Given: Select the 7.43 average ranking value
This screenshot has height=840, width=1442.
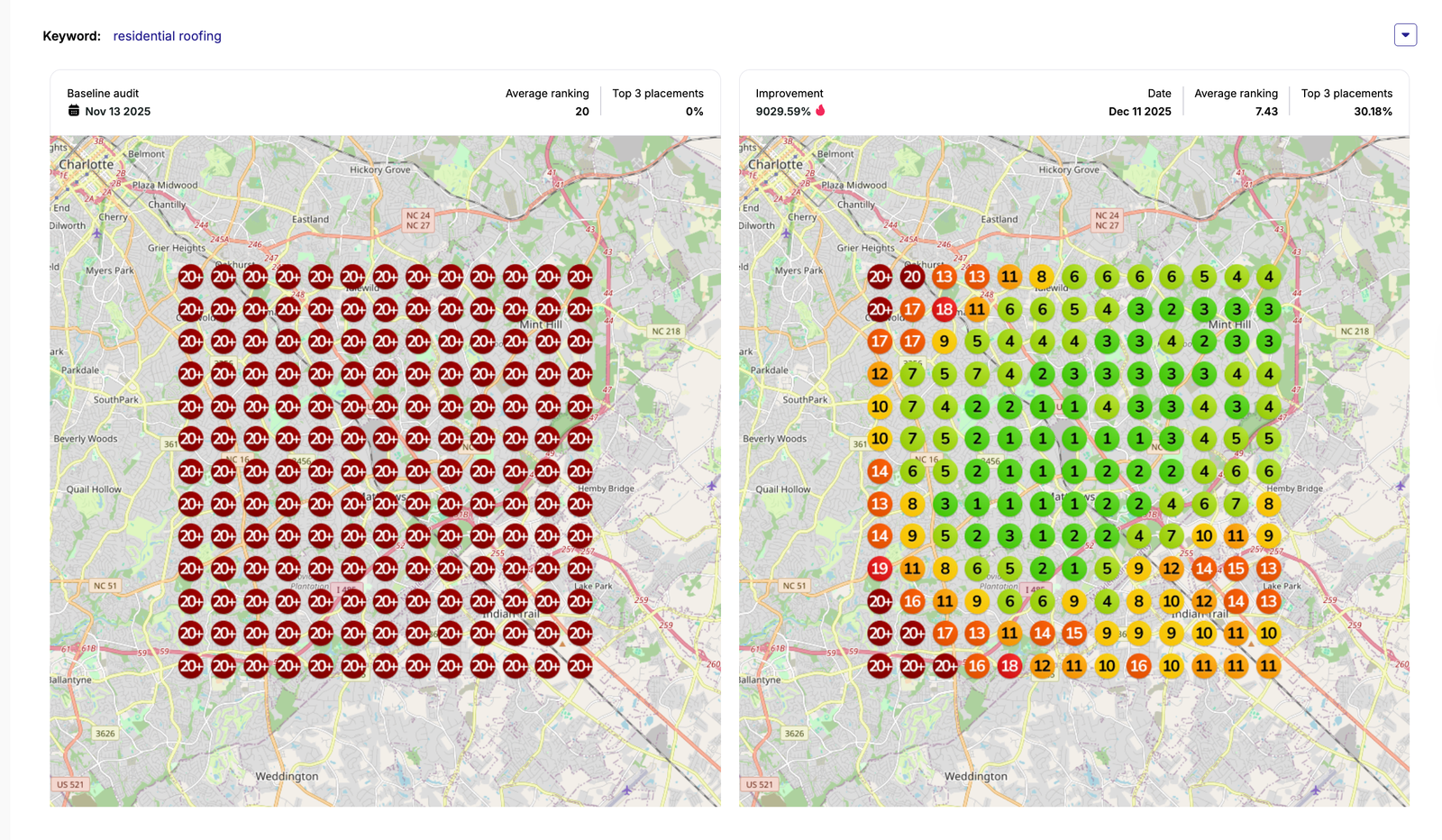Looking at the screenshot, I should (1266, 112).
